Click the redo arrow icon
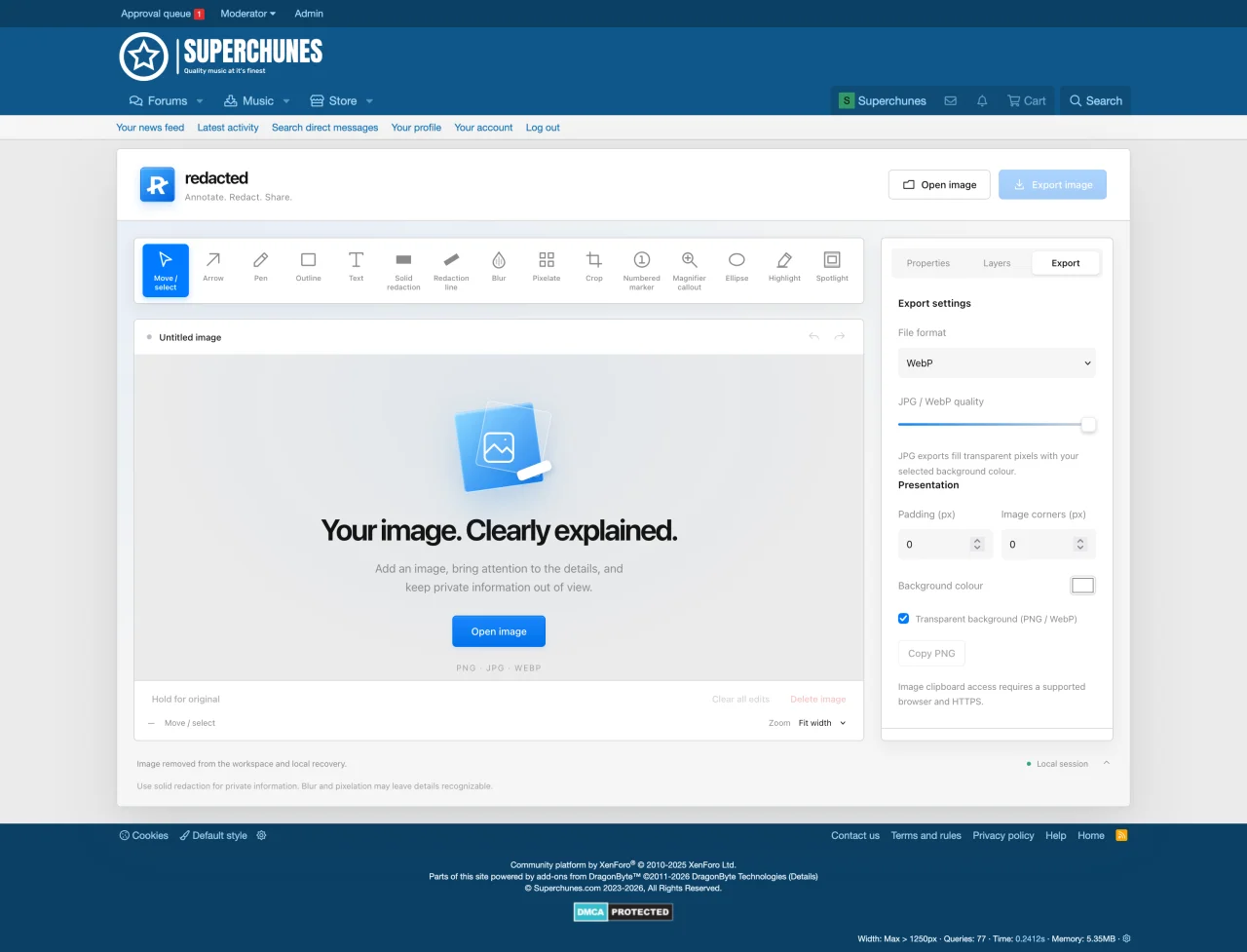 pos(840,337)
